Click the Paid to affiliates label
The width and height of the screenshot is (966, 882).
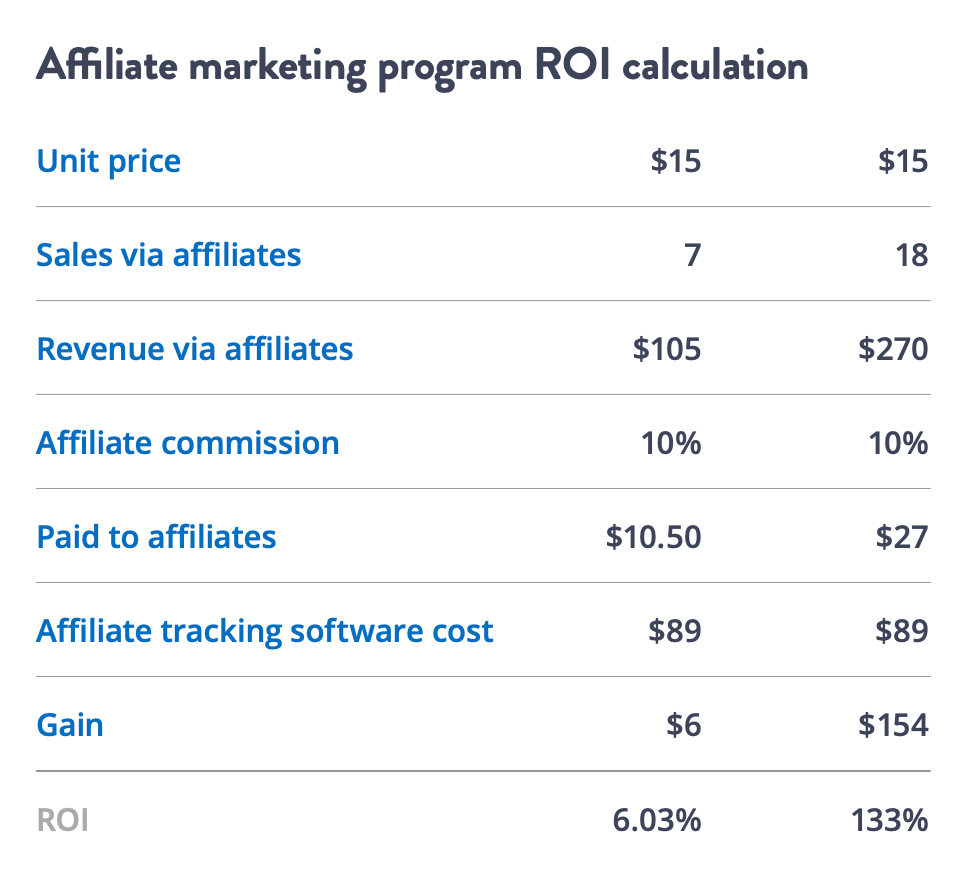156,537
